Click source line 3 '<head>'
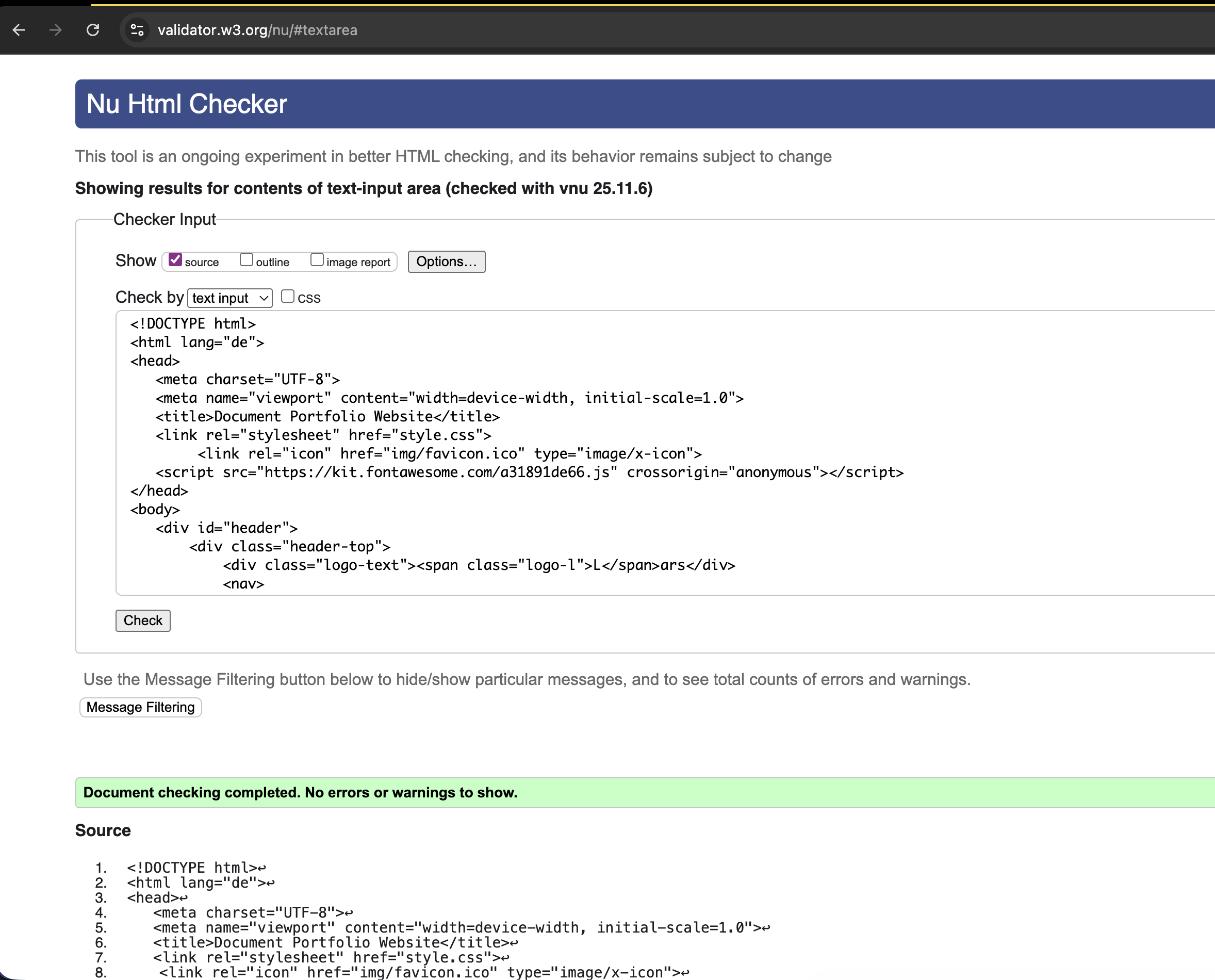The image size is (1215, 980). point(157,897)
